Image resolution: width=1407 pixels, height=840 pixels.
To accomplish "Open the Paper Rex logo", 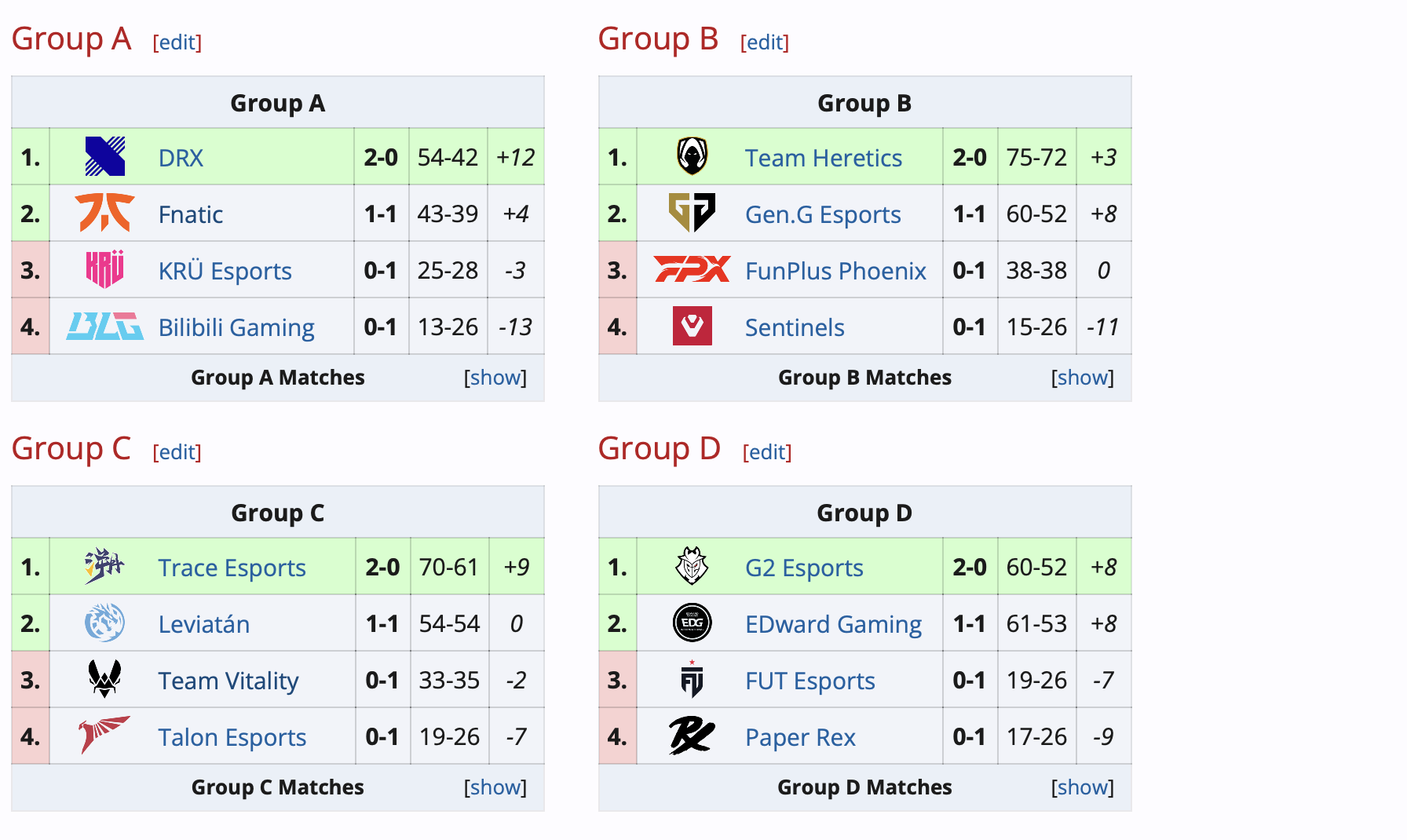I will (692, 736).
